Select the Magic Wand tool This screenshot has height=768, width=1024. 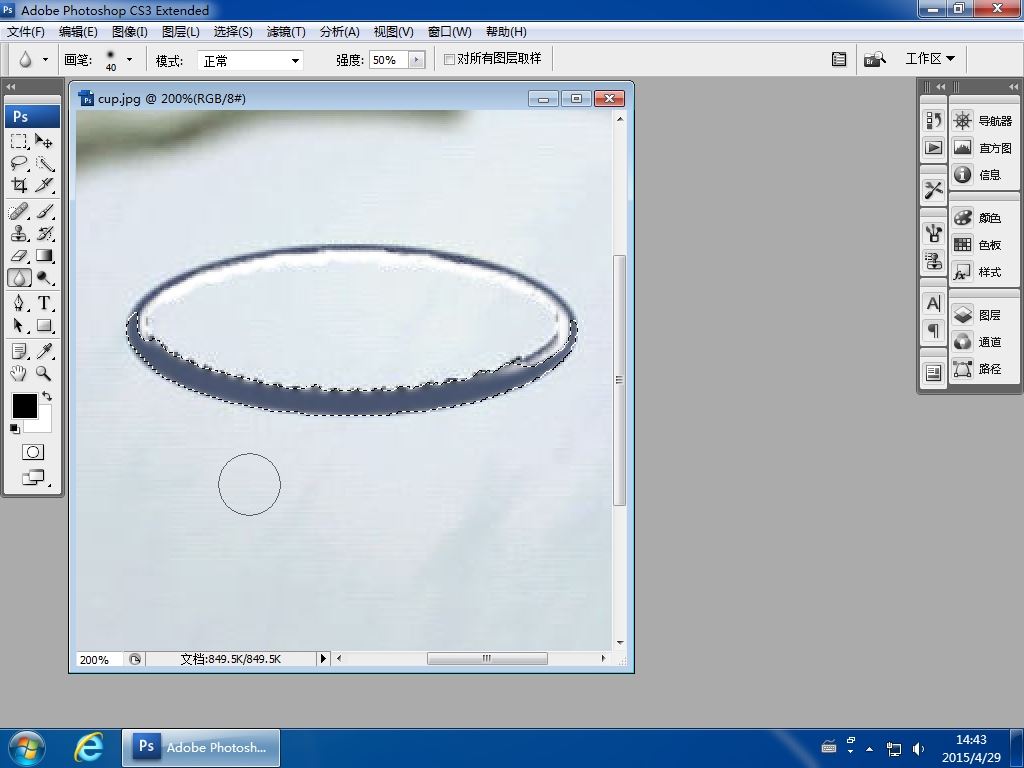(x=44, y=163)
